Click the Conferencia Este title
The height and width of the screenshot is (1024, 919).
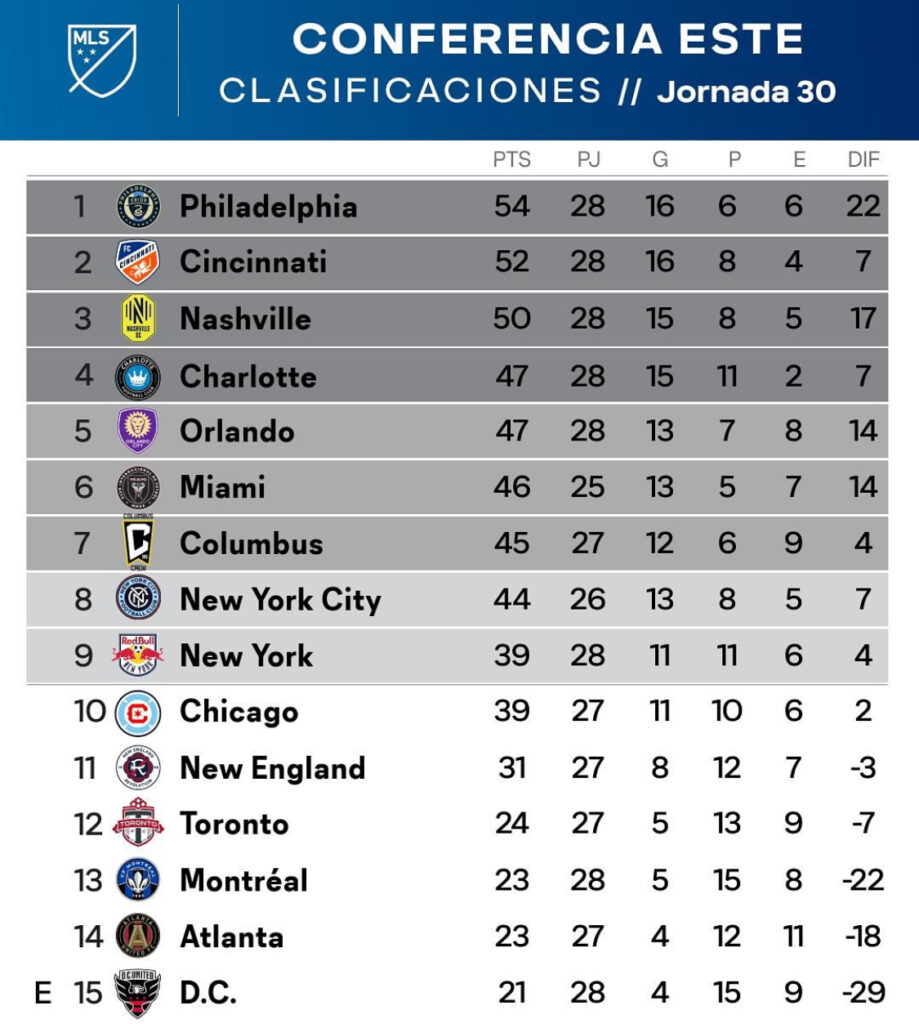[548, 39]
